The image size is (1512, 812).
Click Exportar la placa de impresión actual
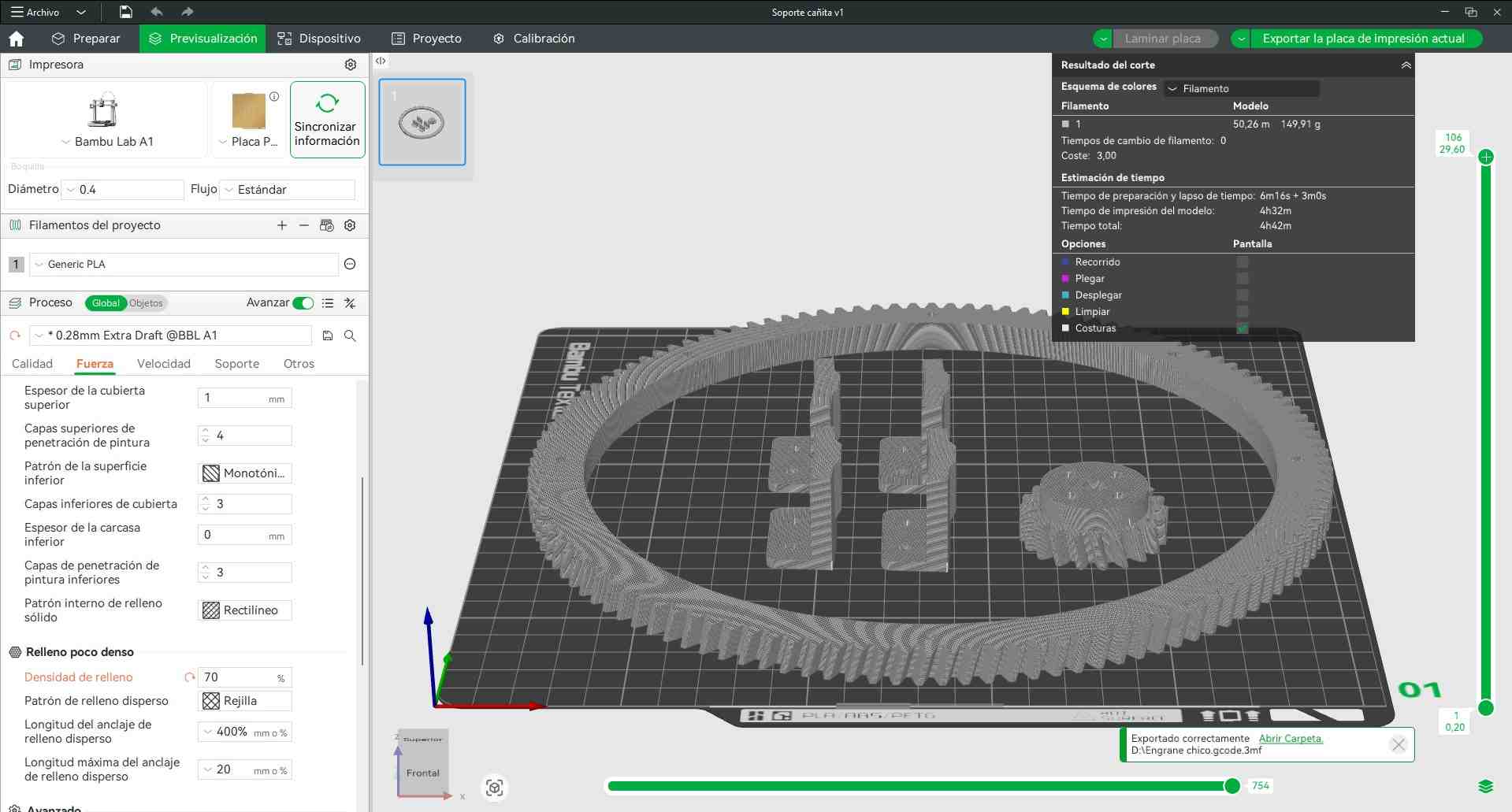click(x=1364, y=39)
